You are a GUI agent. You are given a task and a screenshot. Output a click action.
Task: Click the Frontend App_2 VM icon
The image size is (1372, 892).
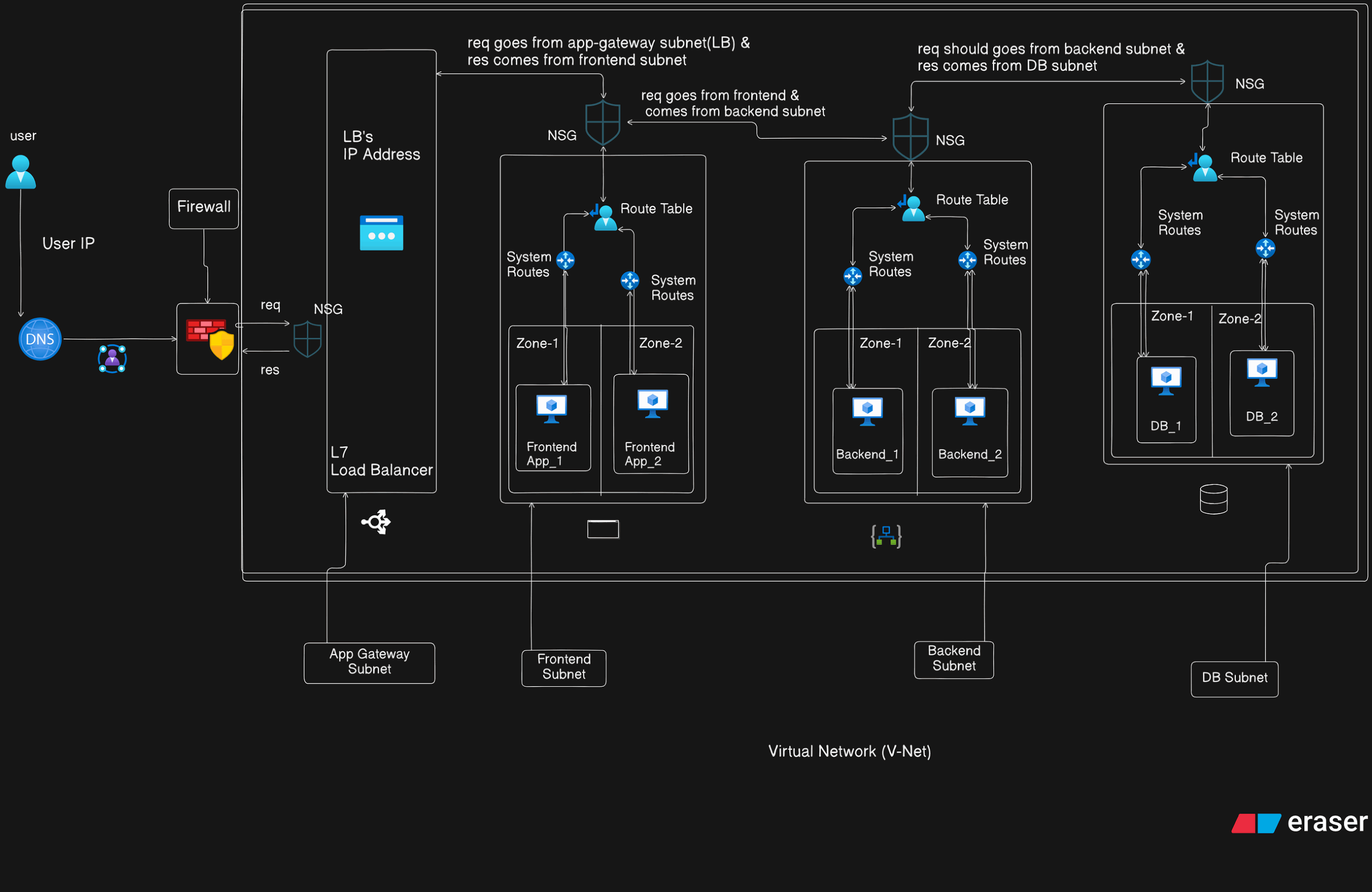[x=653, y=404]
